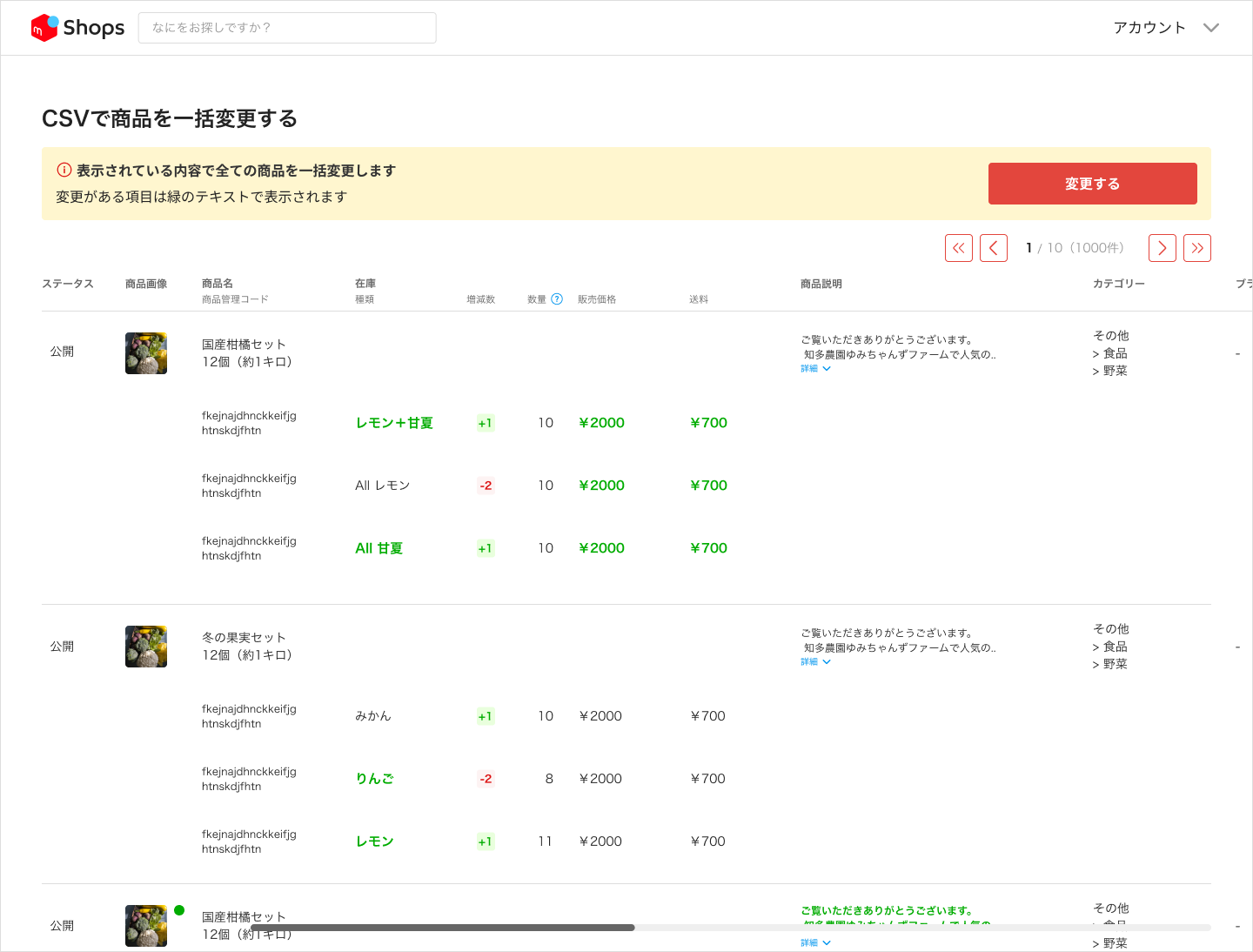The width and height of the screenshot is (1253, 952).
Task: Expand 詳細 for first 国産柑橘セット description
Action: click(815, 369)
